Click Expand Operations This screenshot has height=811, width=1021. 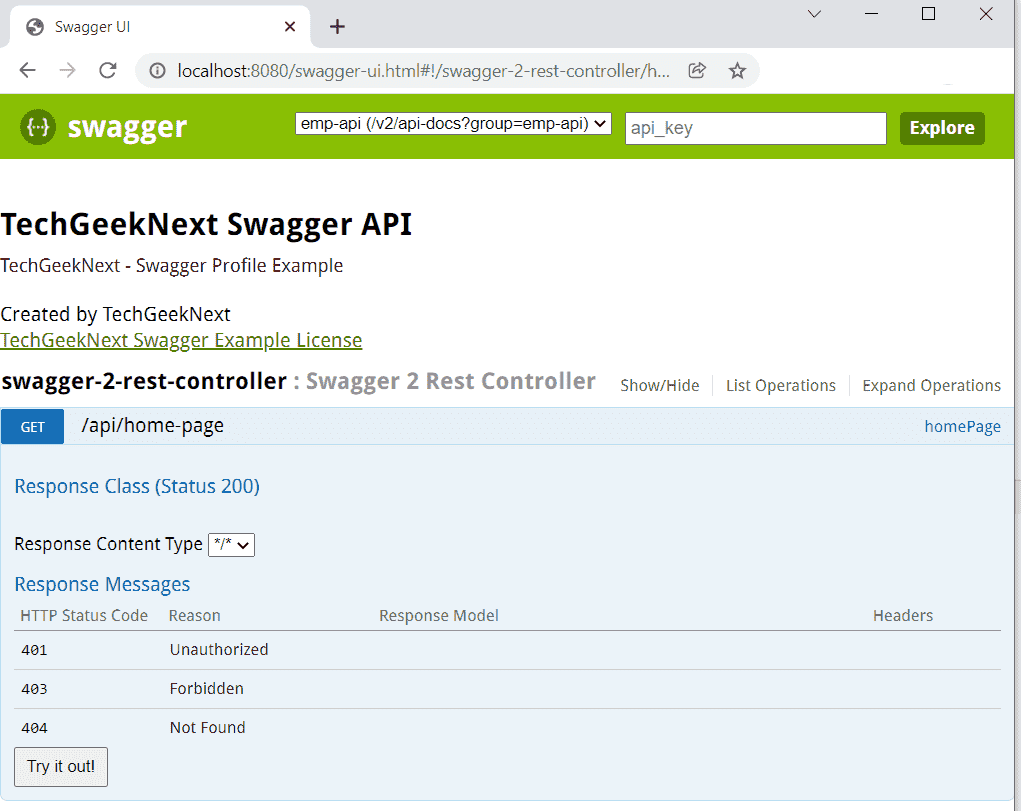(931, 386)
